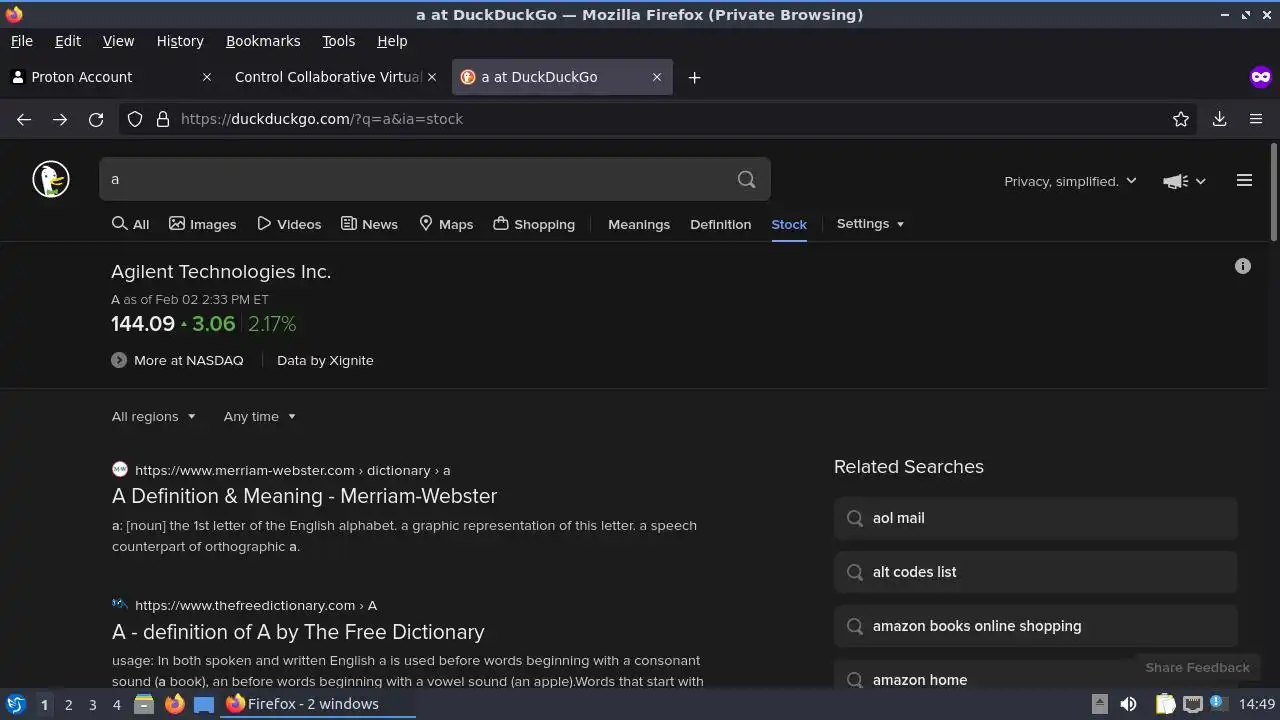Close the 'a at DuckDuckGo' tab
The height and width of the screenshot is (720, 1280).
coord(657,77)
